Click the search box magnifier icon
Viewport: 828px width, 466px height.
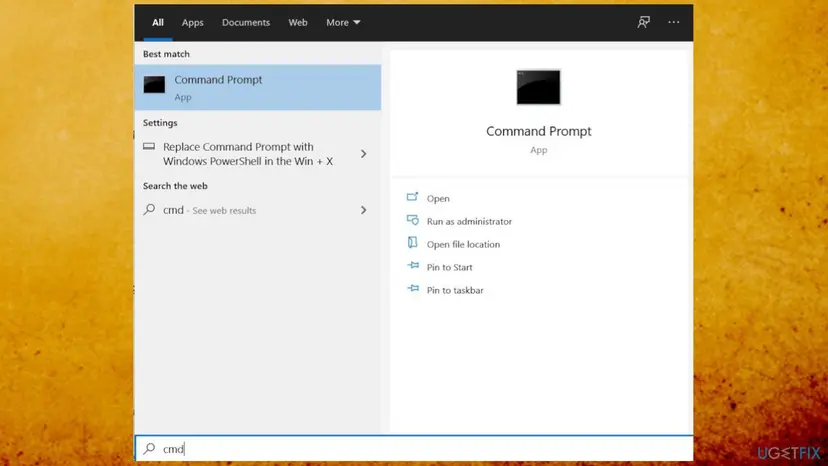pos(149,449)
